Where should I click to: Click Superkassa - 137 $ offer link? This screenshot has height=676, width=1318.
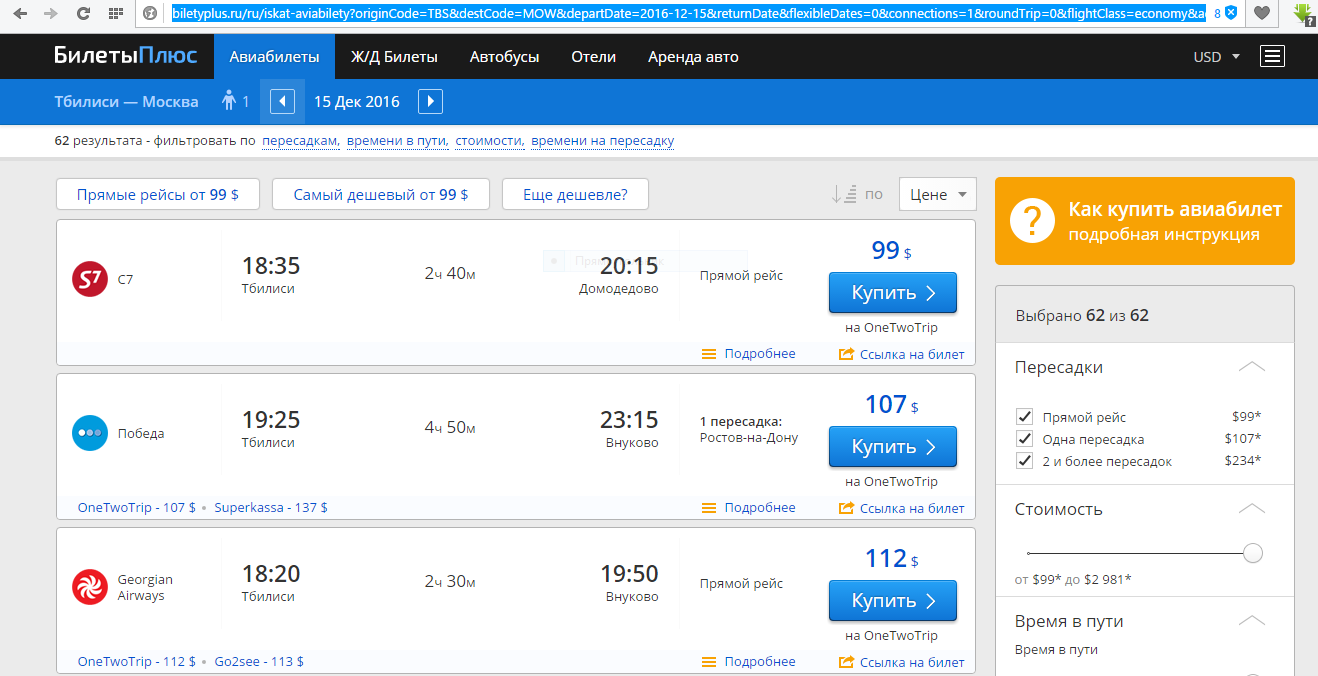point(271,508)
